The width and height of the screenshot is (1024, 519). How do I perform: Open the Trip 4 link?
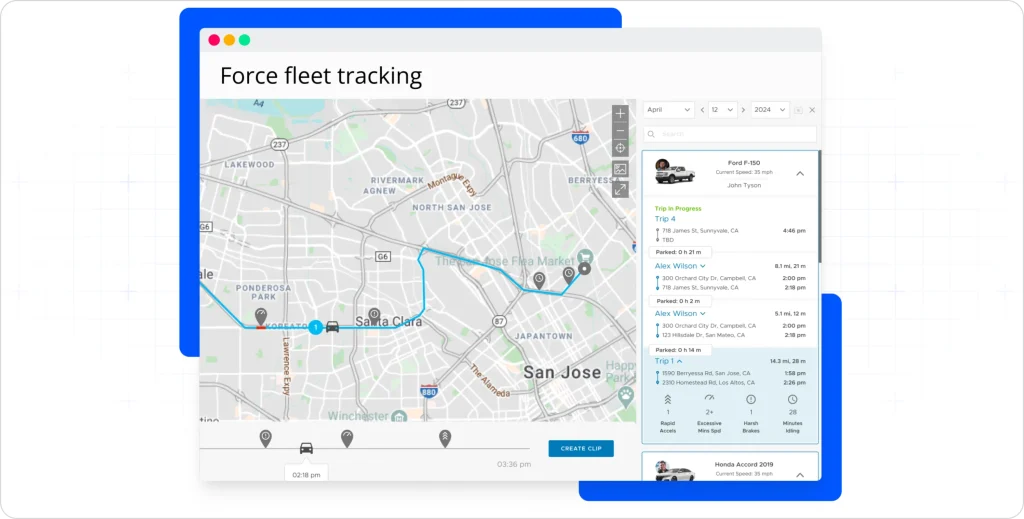[x=665, y=219]
